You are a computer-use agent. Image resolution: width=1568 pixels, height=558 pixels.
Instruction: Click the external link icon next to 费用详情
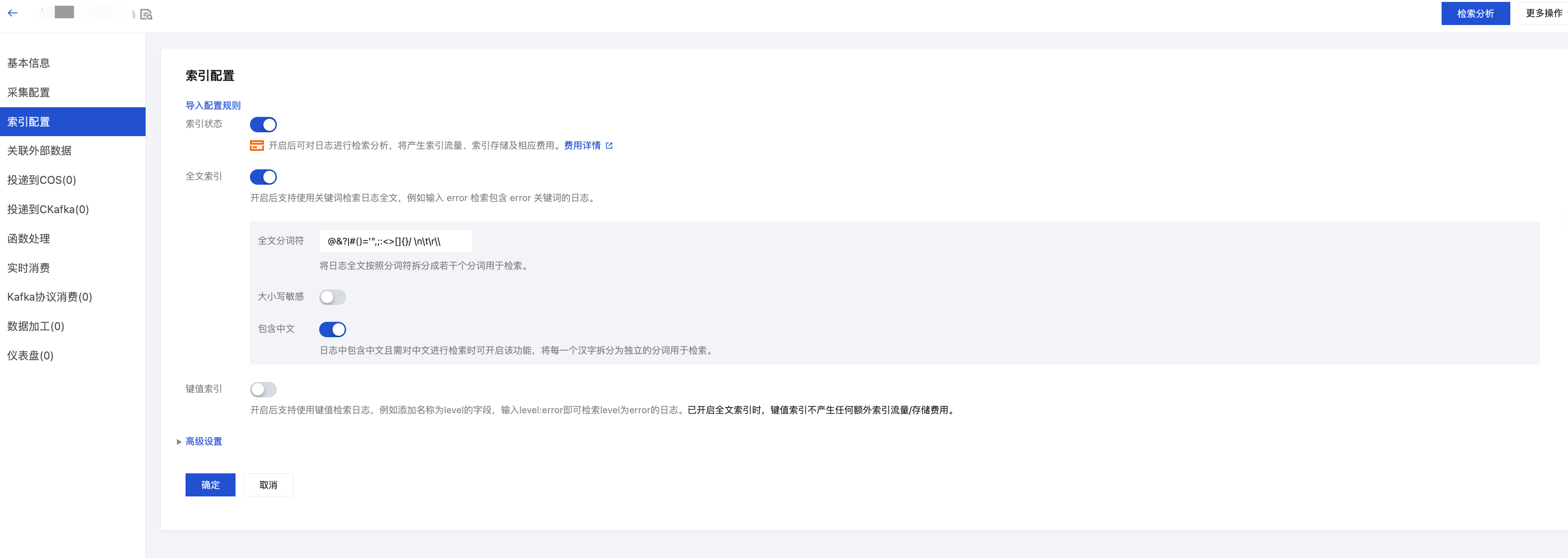[x=610, y=146]
